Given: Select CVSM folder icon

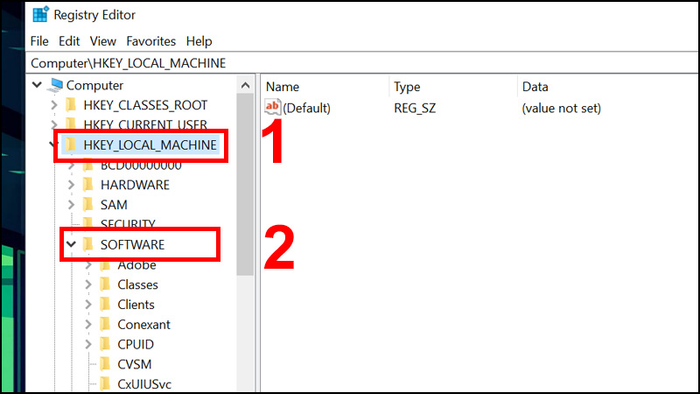Looking at the screenshot, I should pos(105,364).
